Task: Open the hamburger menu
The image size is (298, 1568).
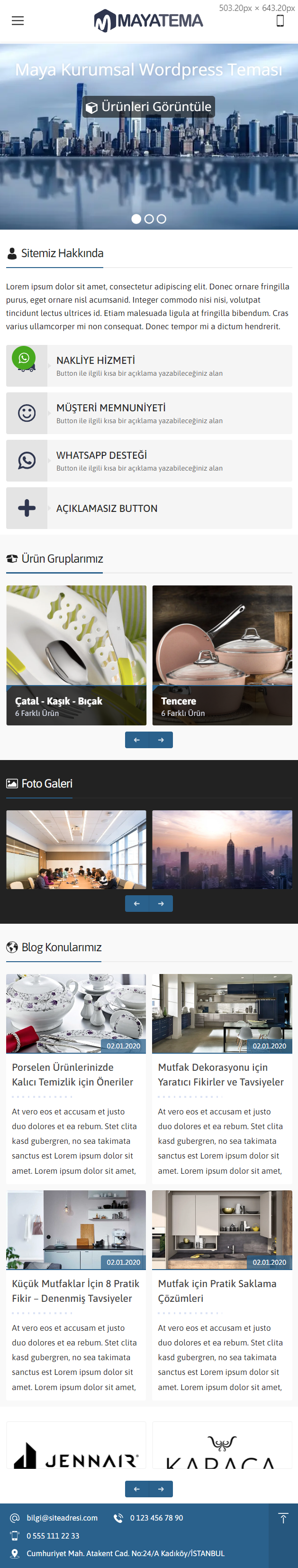Action: (18, 21)
